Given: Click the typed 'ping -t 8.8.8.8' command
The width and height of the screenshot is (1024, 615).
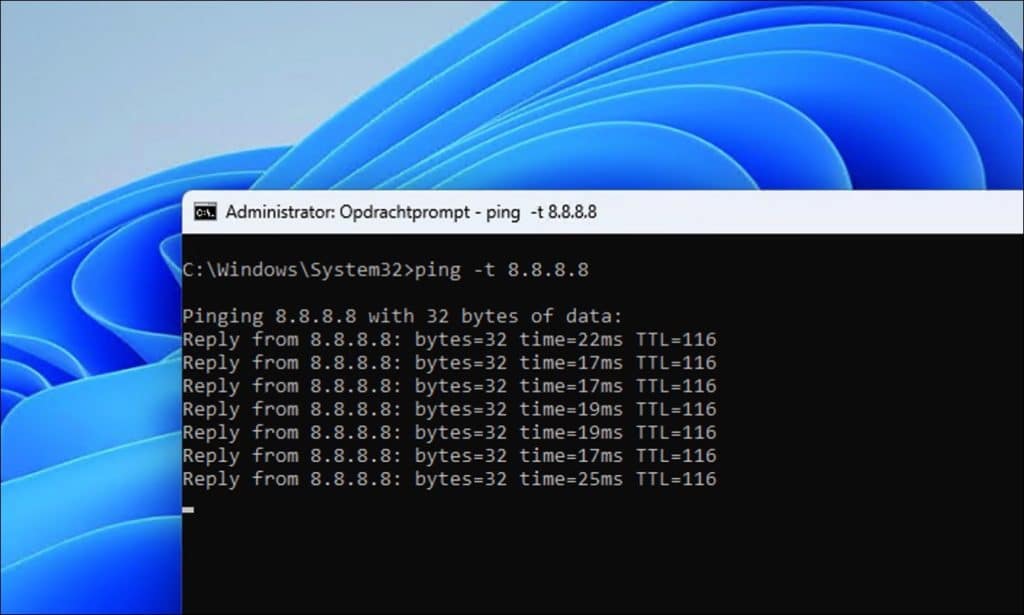Looking at the screenshot, I should [x=502, y=270].
